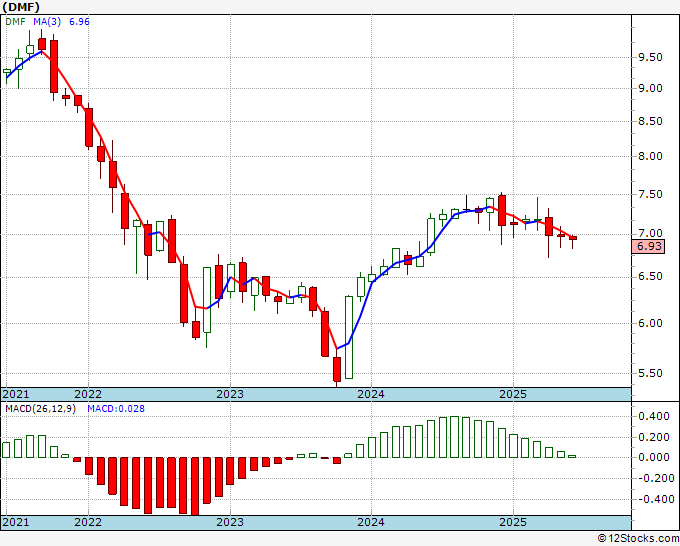Click the DMF ticker legend label
Image resolution: width=680 pixels, height=546 pixels.
(15, 21)
